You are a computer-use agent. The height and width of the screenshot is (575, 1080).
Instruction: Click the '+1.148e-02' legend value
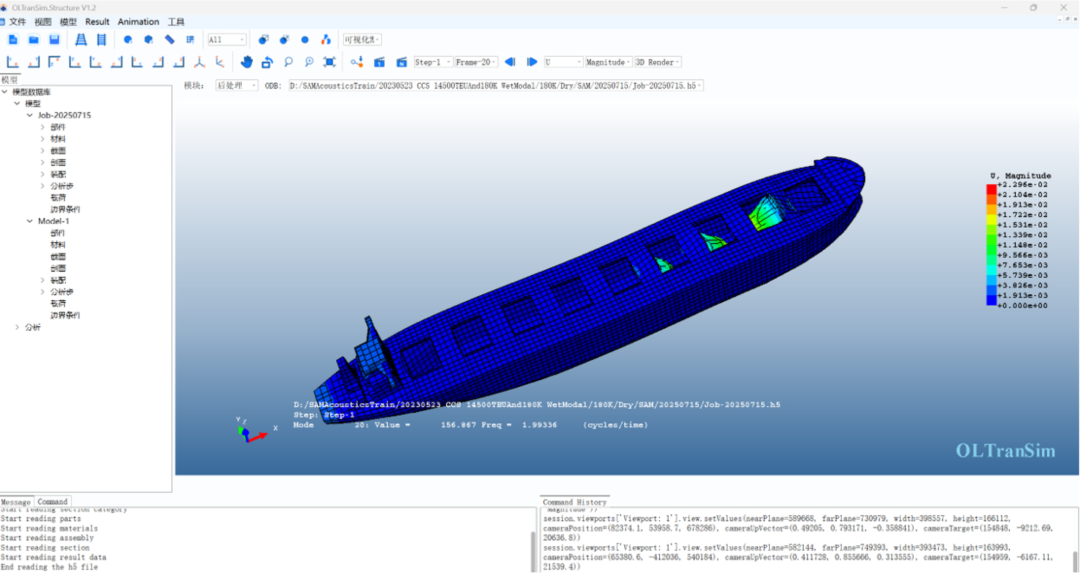point(1023,244)
